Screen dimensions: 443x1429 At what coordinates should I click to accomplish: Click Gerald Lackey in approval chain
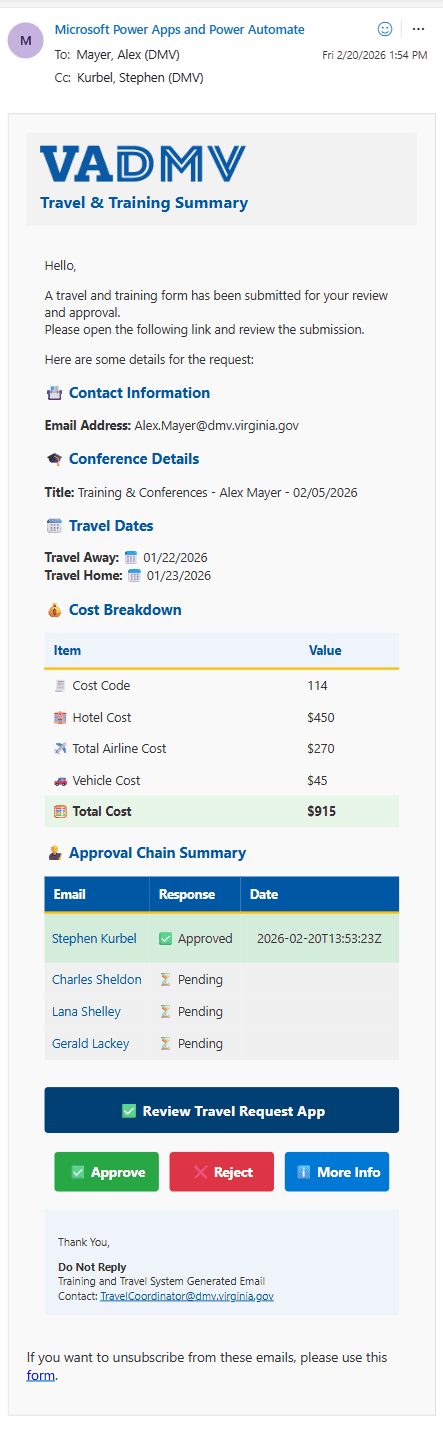[90, 1043]
